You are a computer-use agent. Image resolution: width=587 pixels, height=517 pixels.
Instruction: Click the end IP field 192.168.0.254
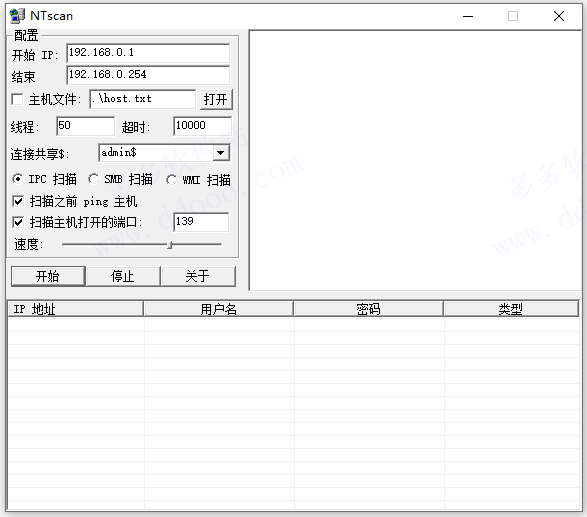pyautogui.click(x=148, y=75)
